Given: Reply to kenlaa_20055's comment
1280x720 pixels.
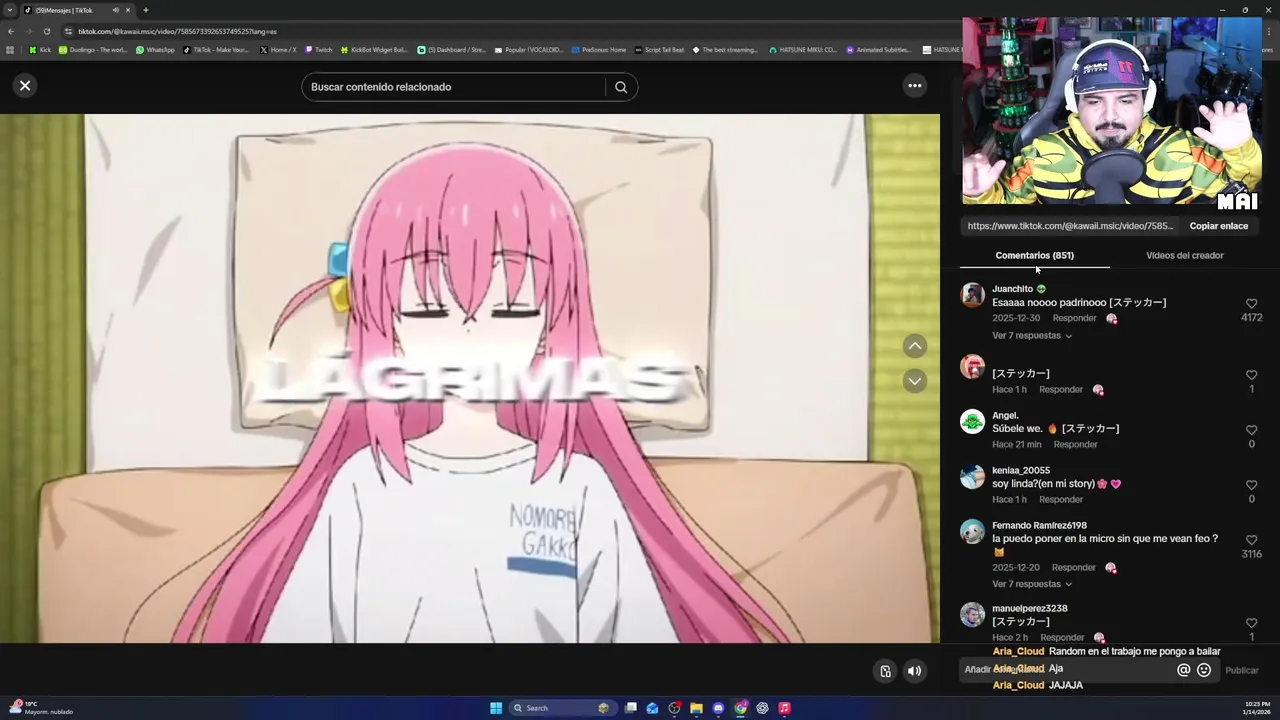Looking at the screenshot, I should tap(1060, 499).
